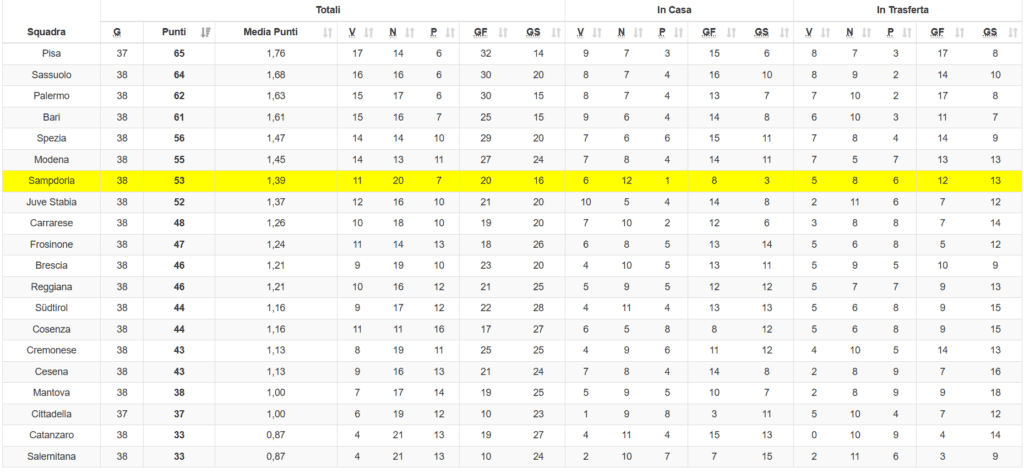Click the Media Punti sort arrows icon
The height and width of the screenshot is (473, 1024).
pos(328,33)
